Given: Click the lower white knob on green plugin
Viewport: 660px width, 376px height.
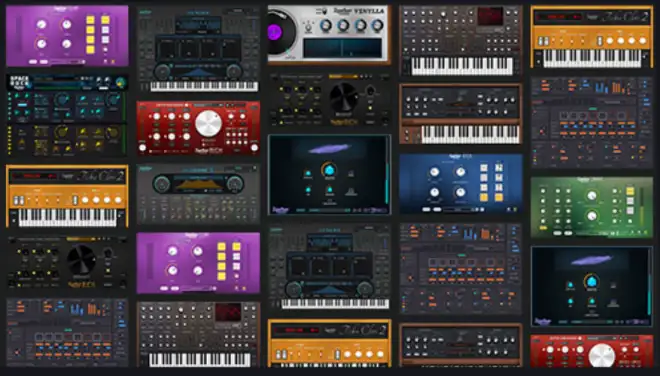Looking at the screenshot, I should pos(592,216).
